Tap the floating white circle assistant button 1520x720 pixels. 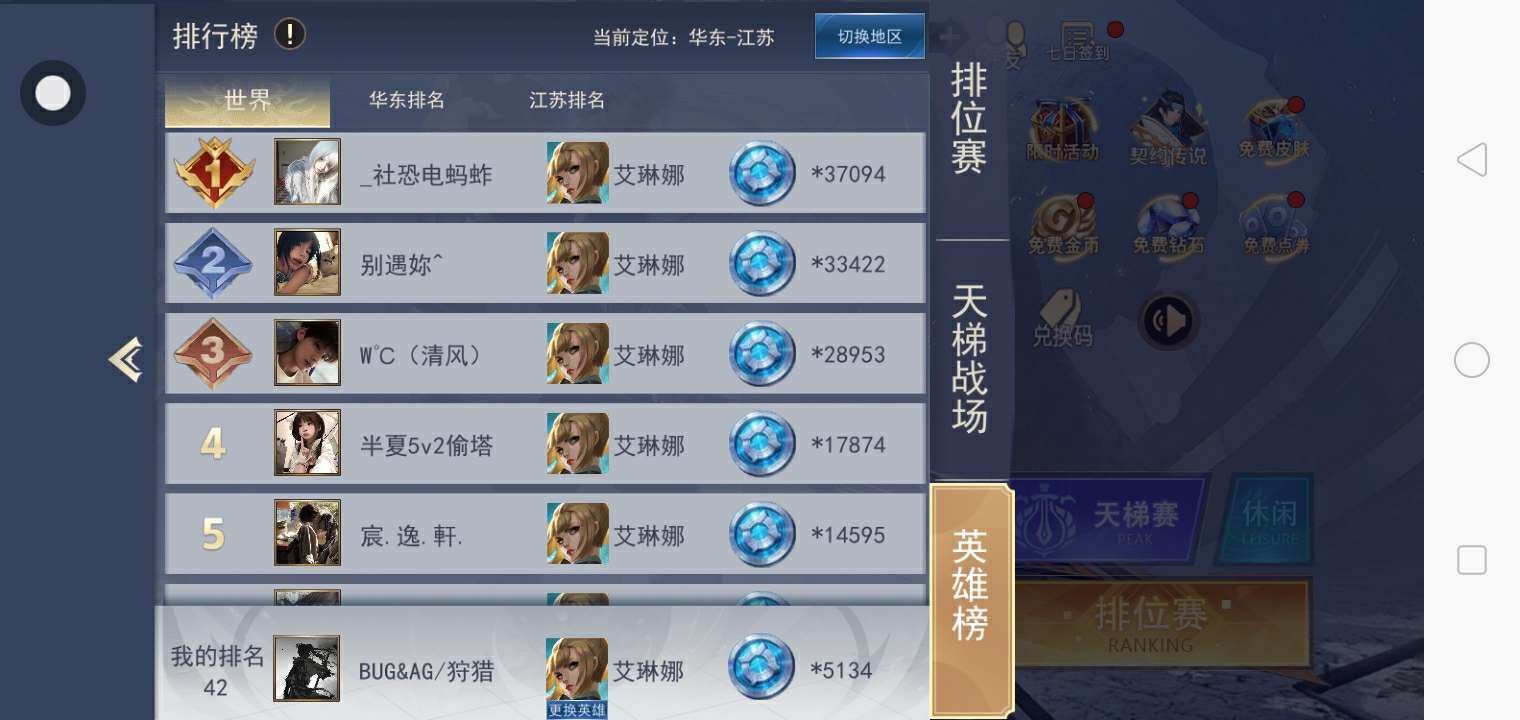tap(53, 93)
